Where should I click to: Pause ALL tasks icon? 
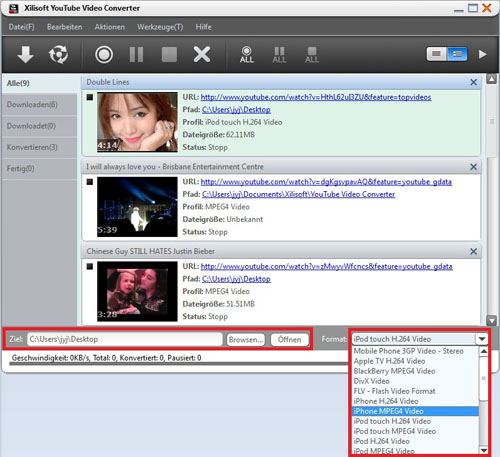click(279, 55)
